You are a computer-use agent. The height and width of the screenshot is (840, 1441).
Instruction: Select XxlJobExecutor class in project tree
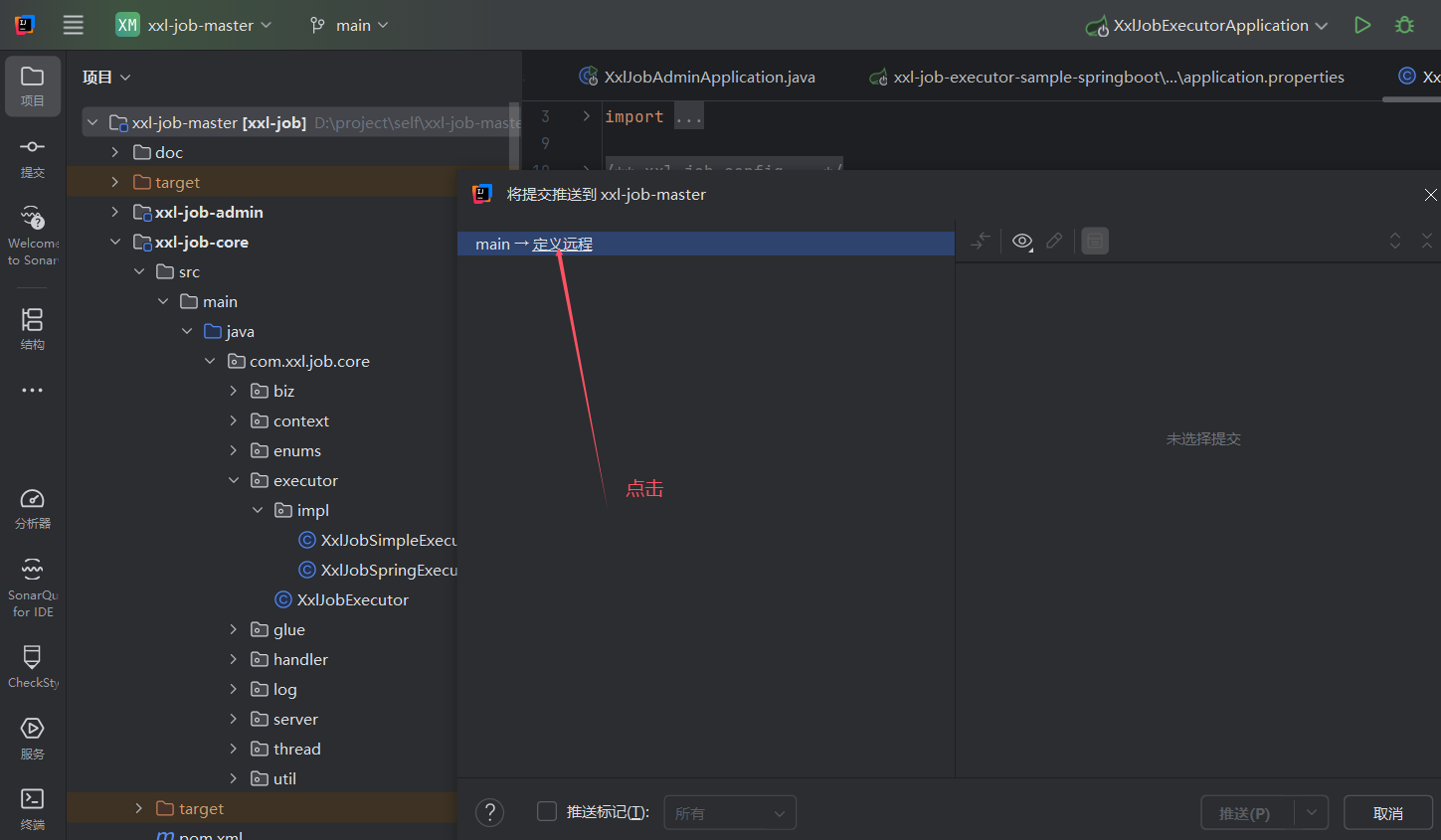click(x=352, y=599)
